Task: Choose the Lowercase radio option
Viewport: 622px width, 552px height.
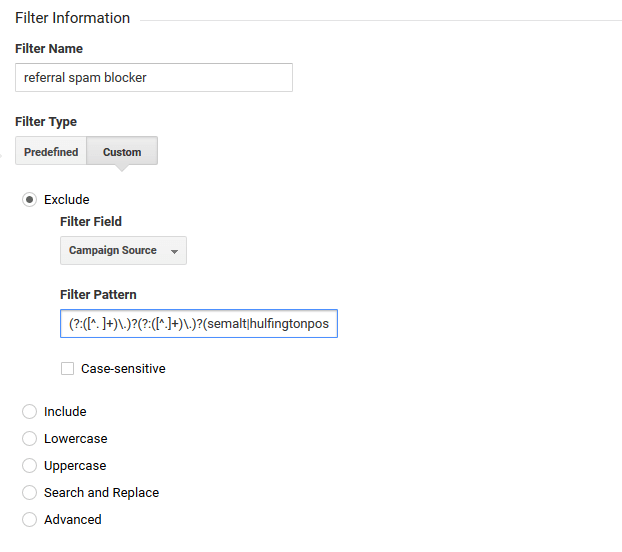Action: tap(29, 439)
